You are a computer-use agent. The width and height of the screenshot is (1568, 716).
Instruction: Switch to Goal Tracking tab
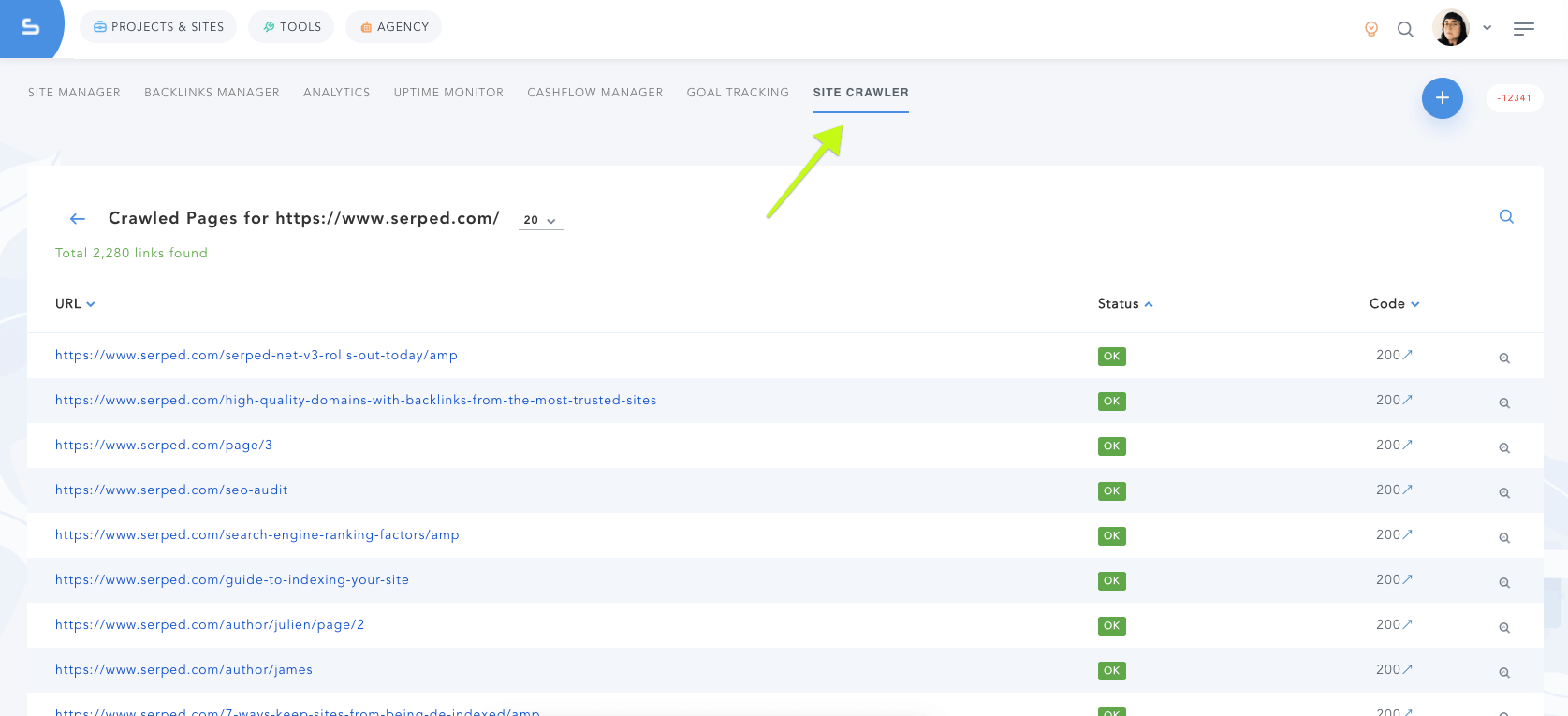[x=738, y=93]
